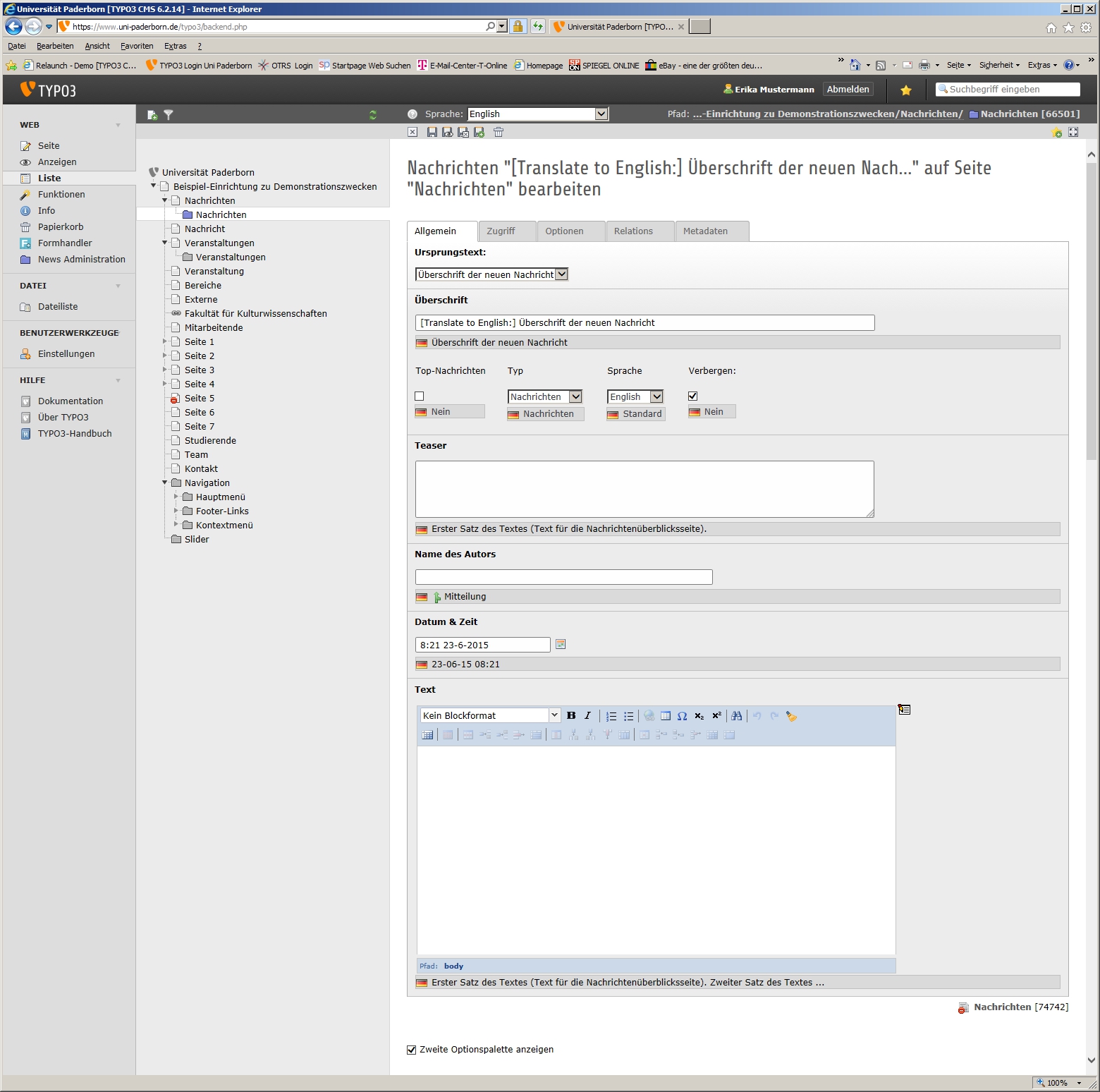Open the Ursprungstext dropdown
This screenshot has height=1092, width=1100.
coord(491,274)
